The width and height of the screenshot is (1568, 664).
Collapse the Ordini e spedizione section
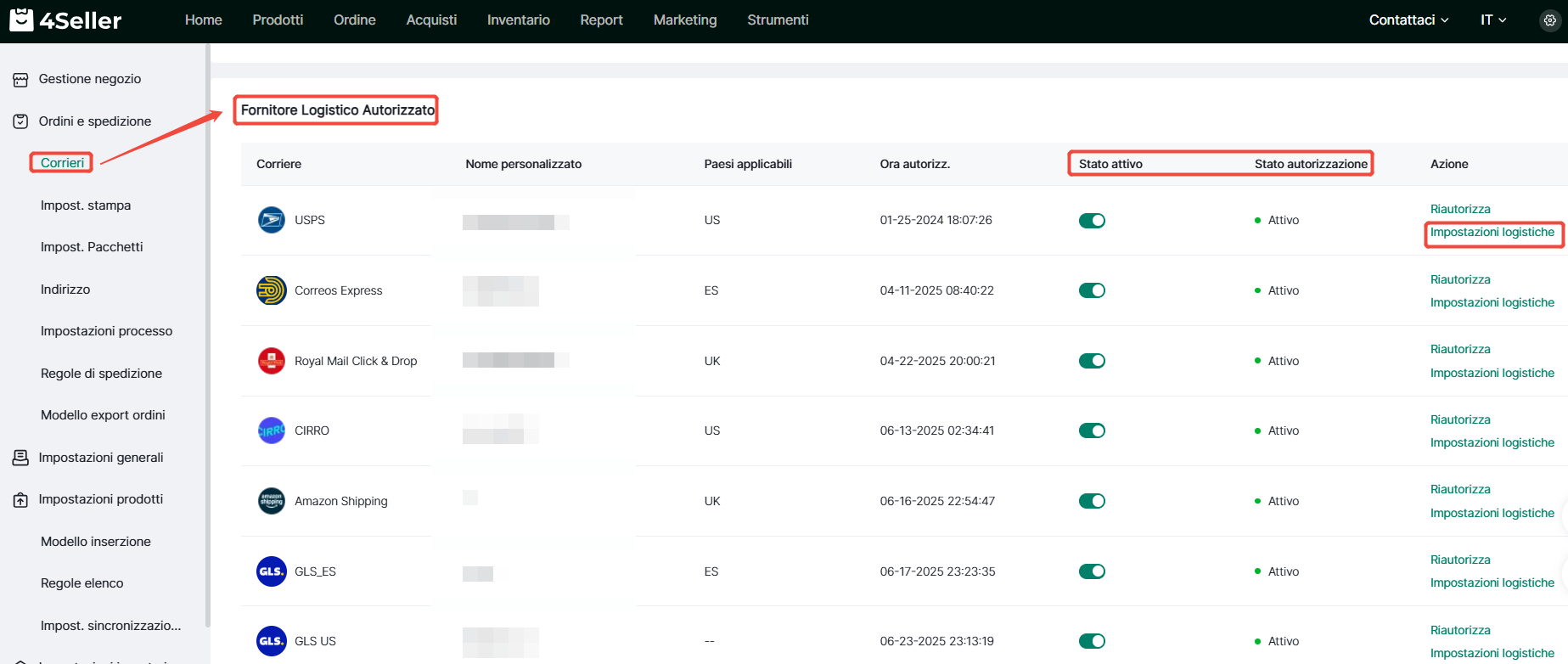click(x=94, y=121)
